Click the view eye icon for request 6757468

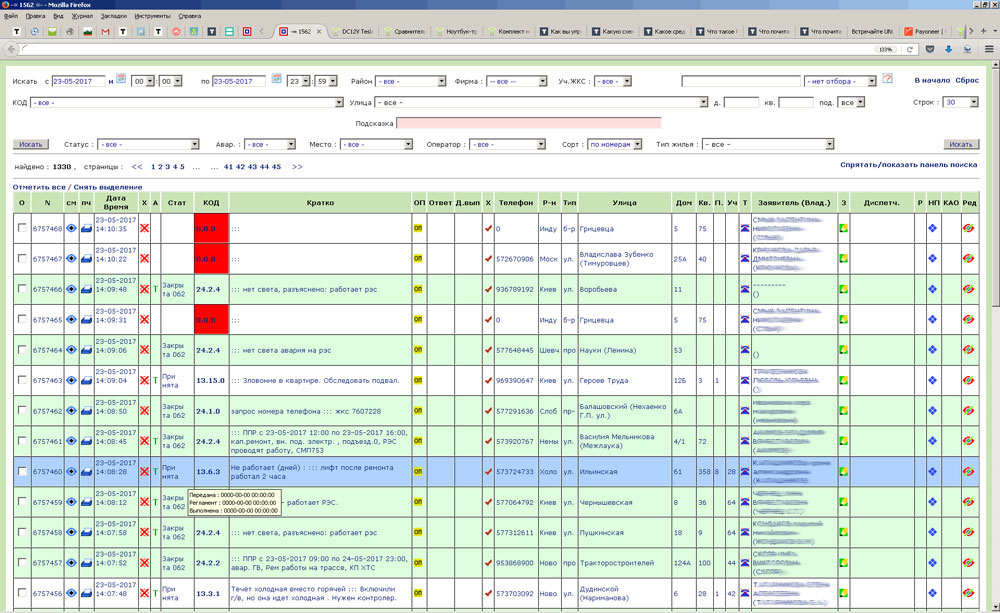pyautogui.click(x=71, y=229)
